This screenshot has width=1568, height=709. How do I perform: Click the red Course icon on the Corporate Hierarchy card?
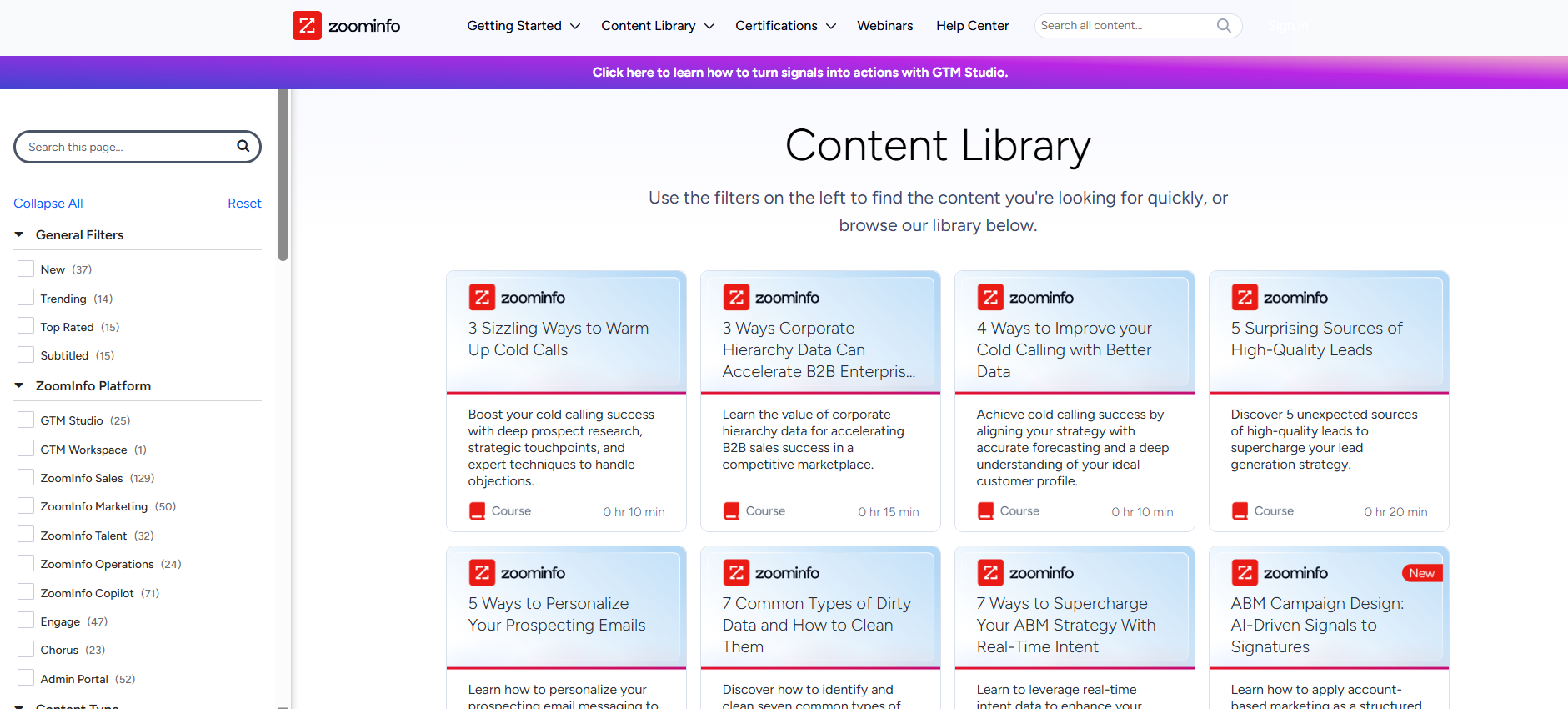731,511
